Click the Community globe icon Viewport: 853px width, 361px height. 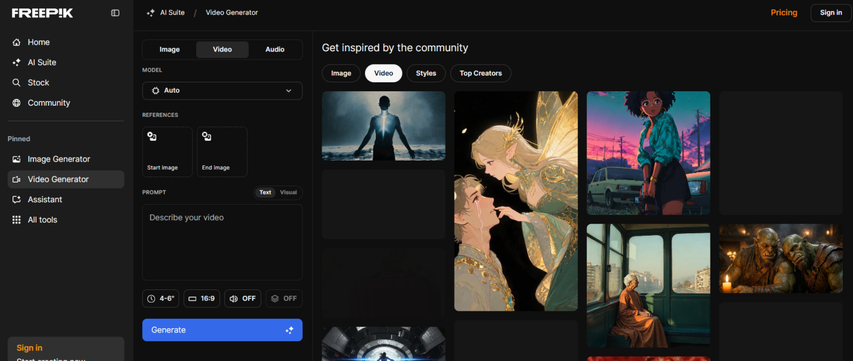(x=16, y=103)
